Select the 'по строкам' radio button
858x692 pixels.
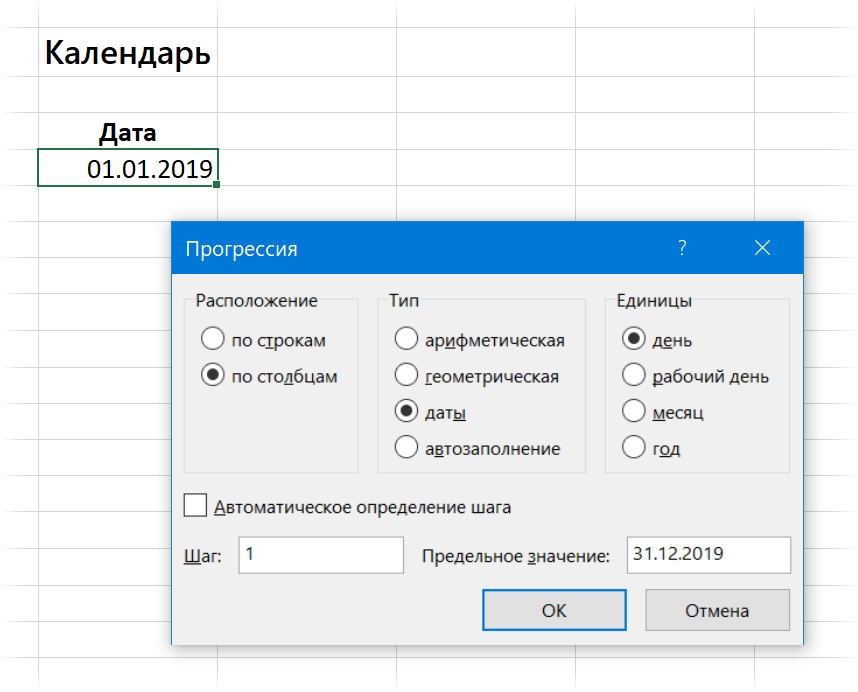pos(212,339)
